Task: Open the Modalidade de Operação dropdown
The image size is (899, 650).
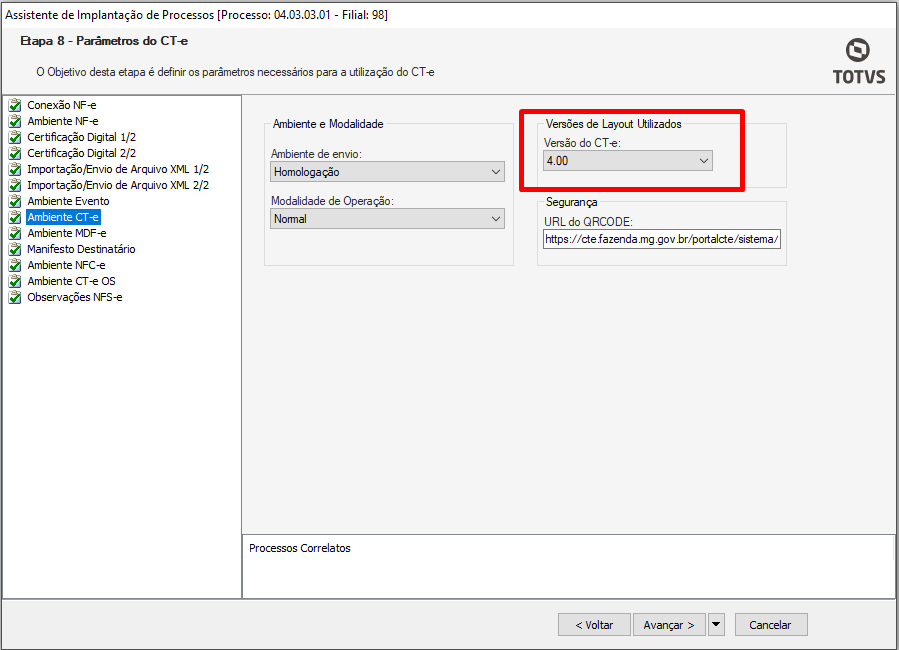Action: tap(387, 219)
